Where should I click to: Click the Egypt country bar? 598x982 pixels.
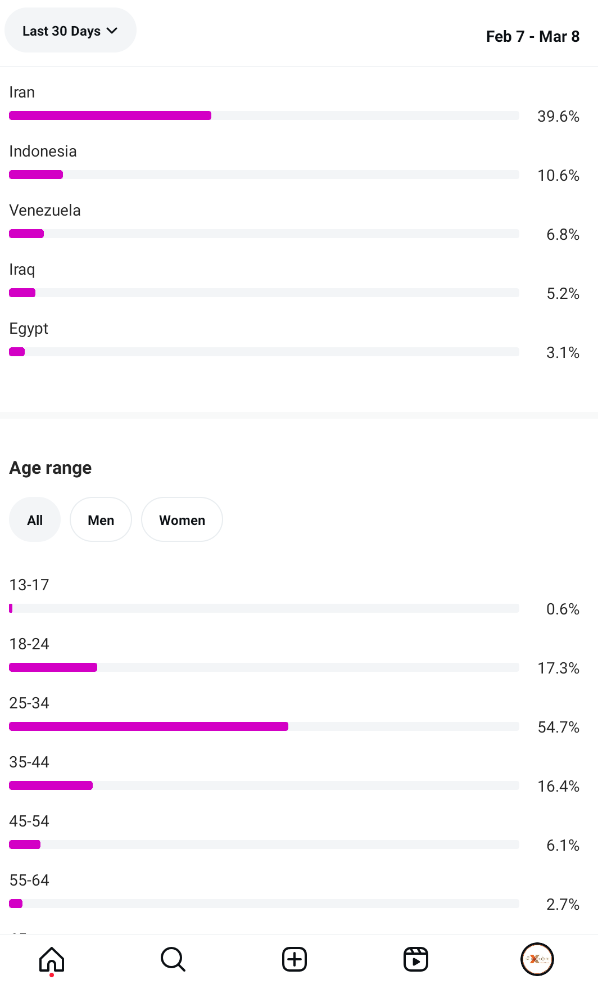(x=264, y=352)
